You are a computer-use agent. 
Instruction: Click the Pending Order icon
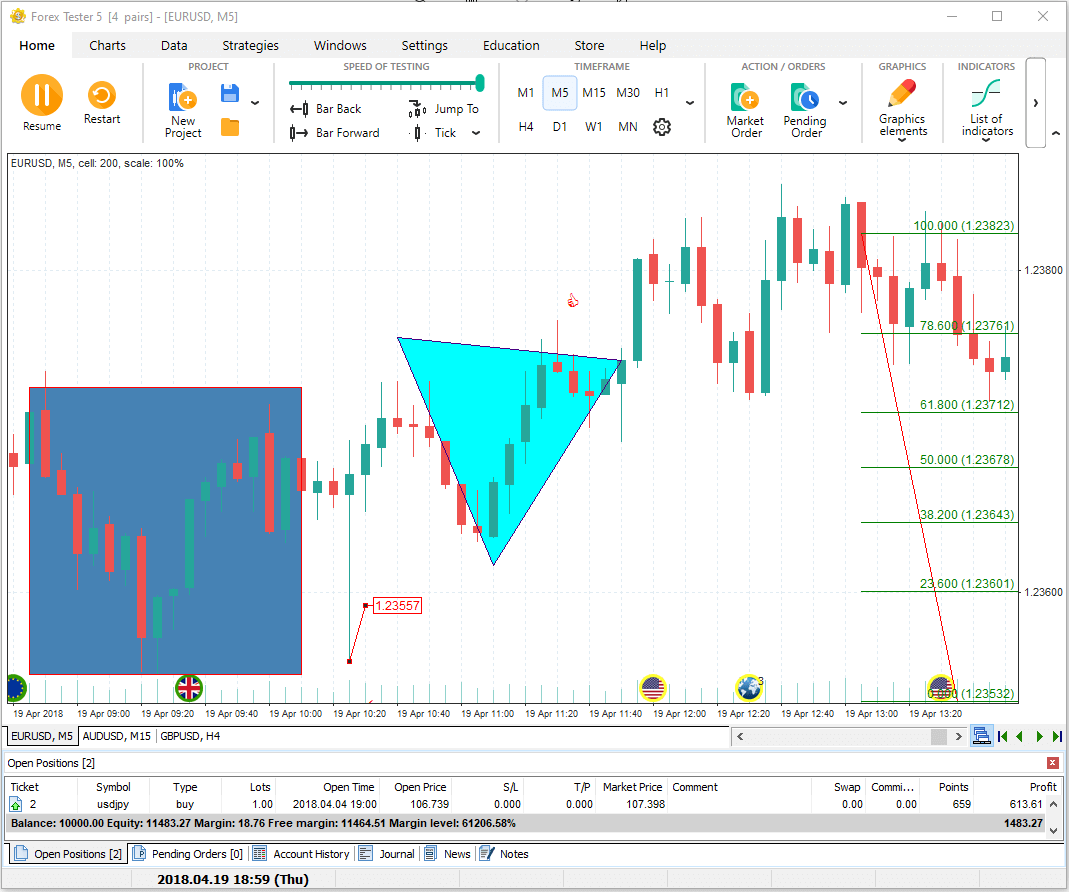(804, 97)
